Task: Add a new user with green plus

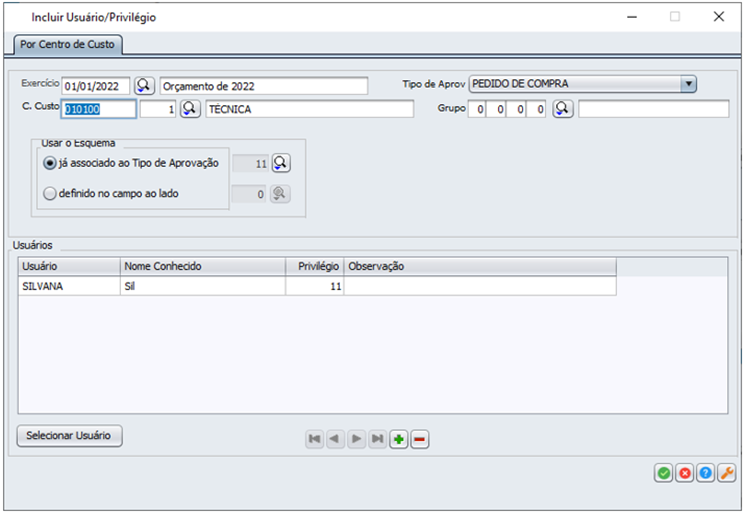Action: pyautogui.click(x=399, y=439)
